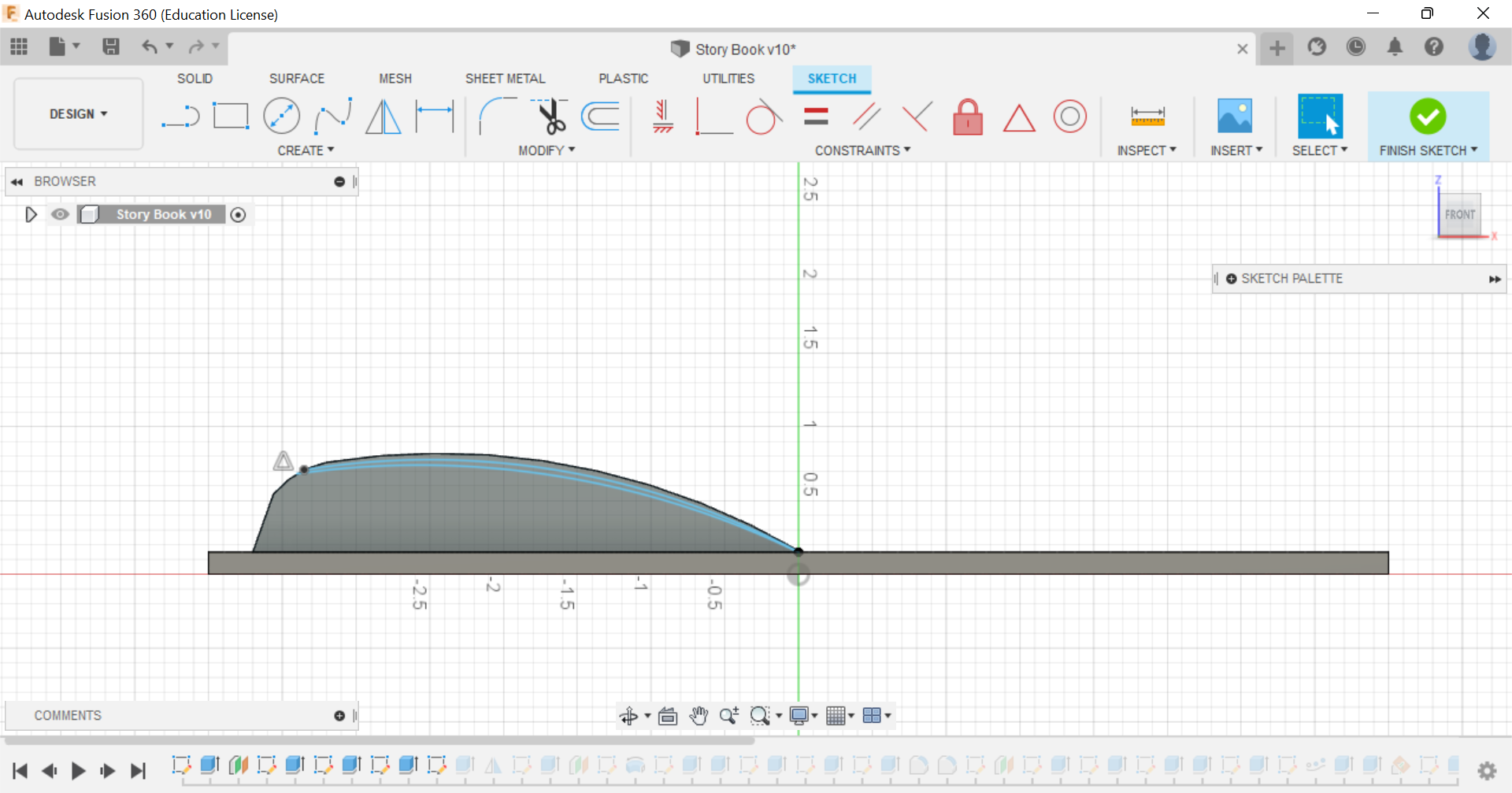
Task: Open the FINISH SKETCH dropdown
Action: 1429,150
